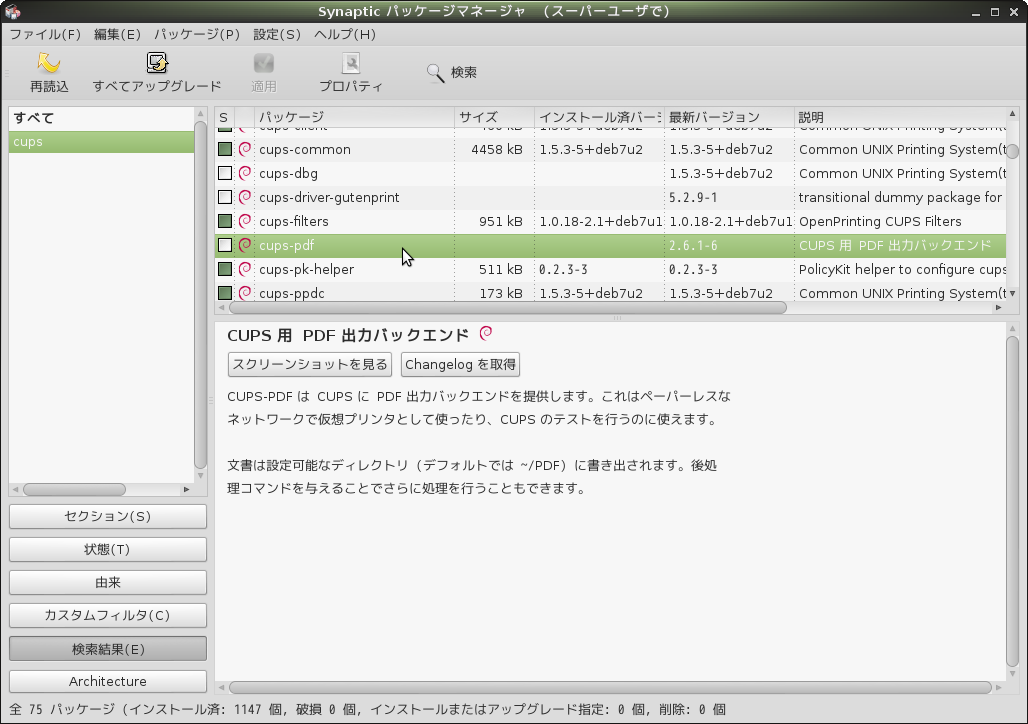
Task: Click the Debian swirl icon of cups-driver-gutenprint
Action: 245,197
